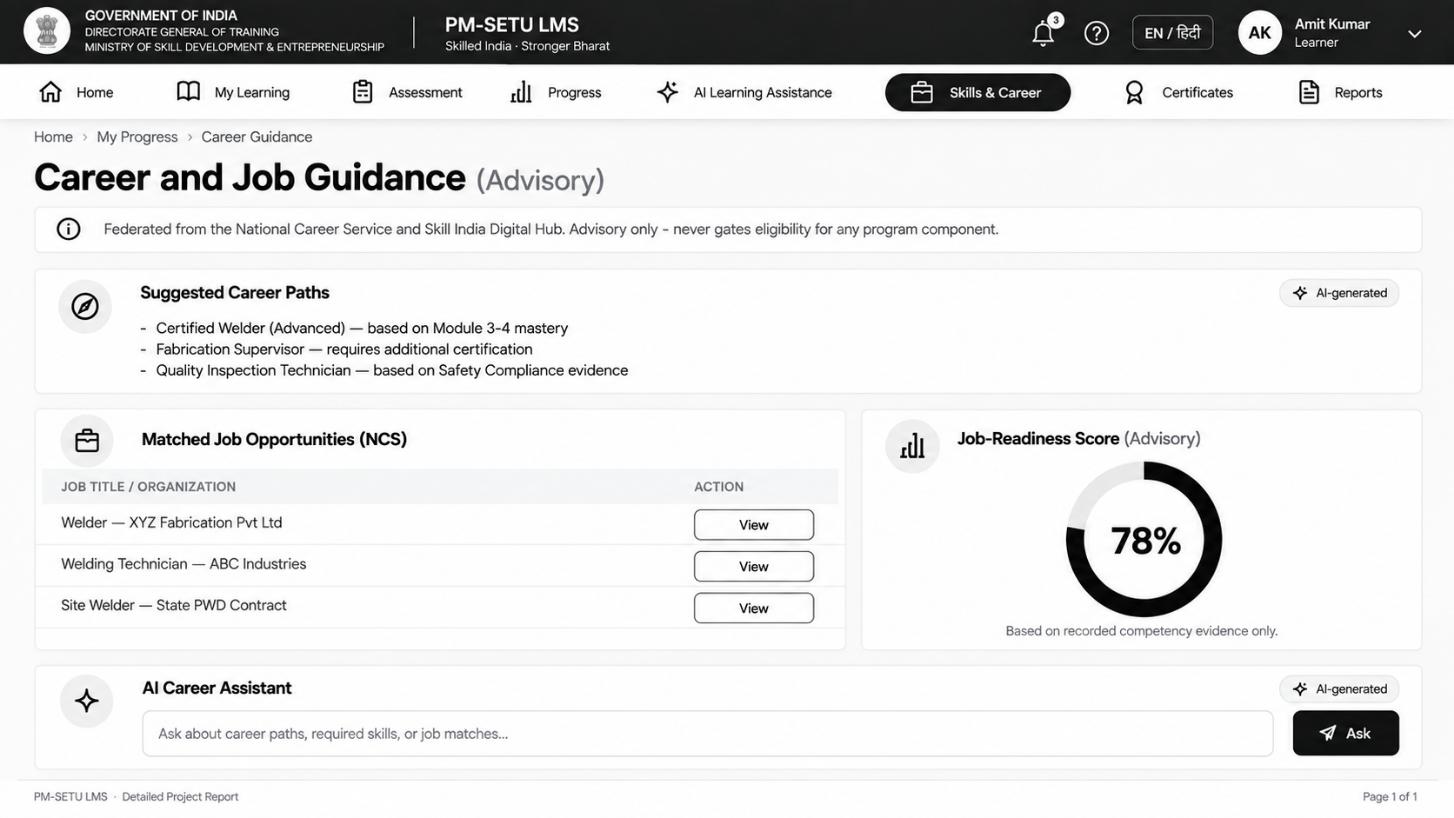Switch language with EN / हिंदी button

[1173, 33]
